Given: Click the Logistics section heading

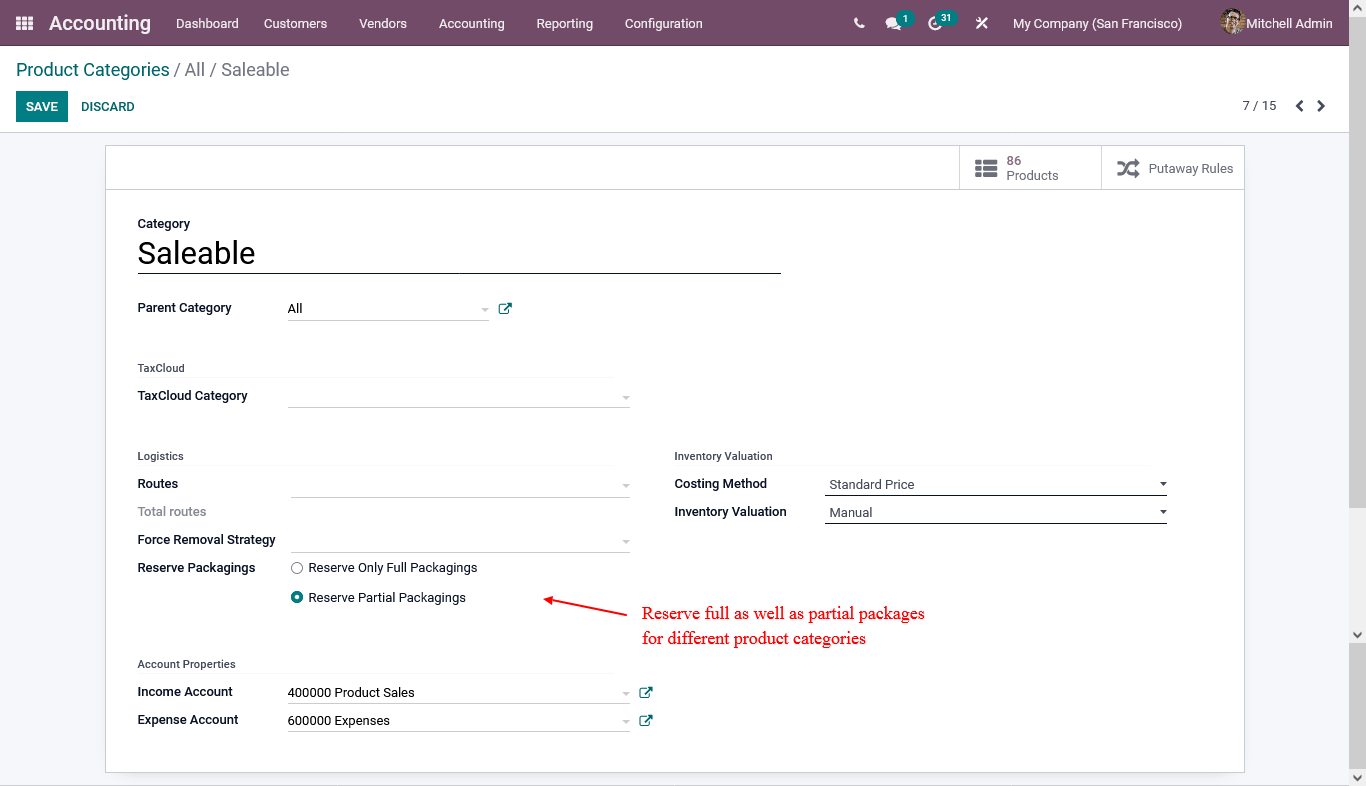Looking at the screenshot, I should coord(160,456).
